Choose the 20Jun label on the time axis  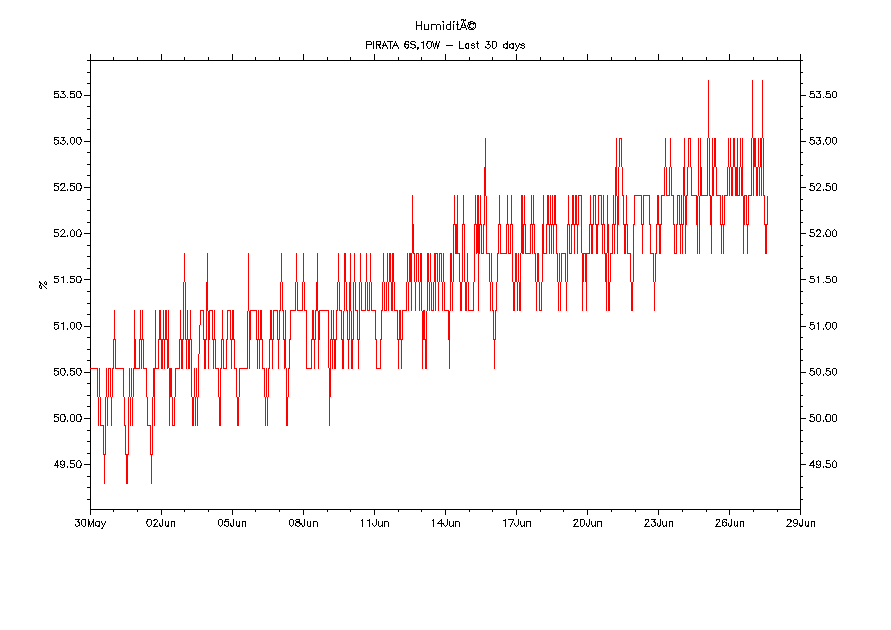pyautogui.click(x=587, y=522)
